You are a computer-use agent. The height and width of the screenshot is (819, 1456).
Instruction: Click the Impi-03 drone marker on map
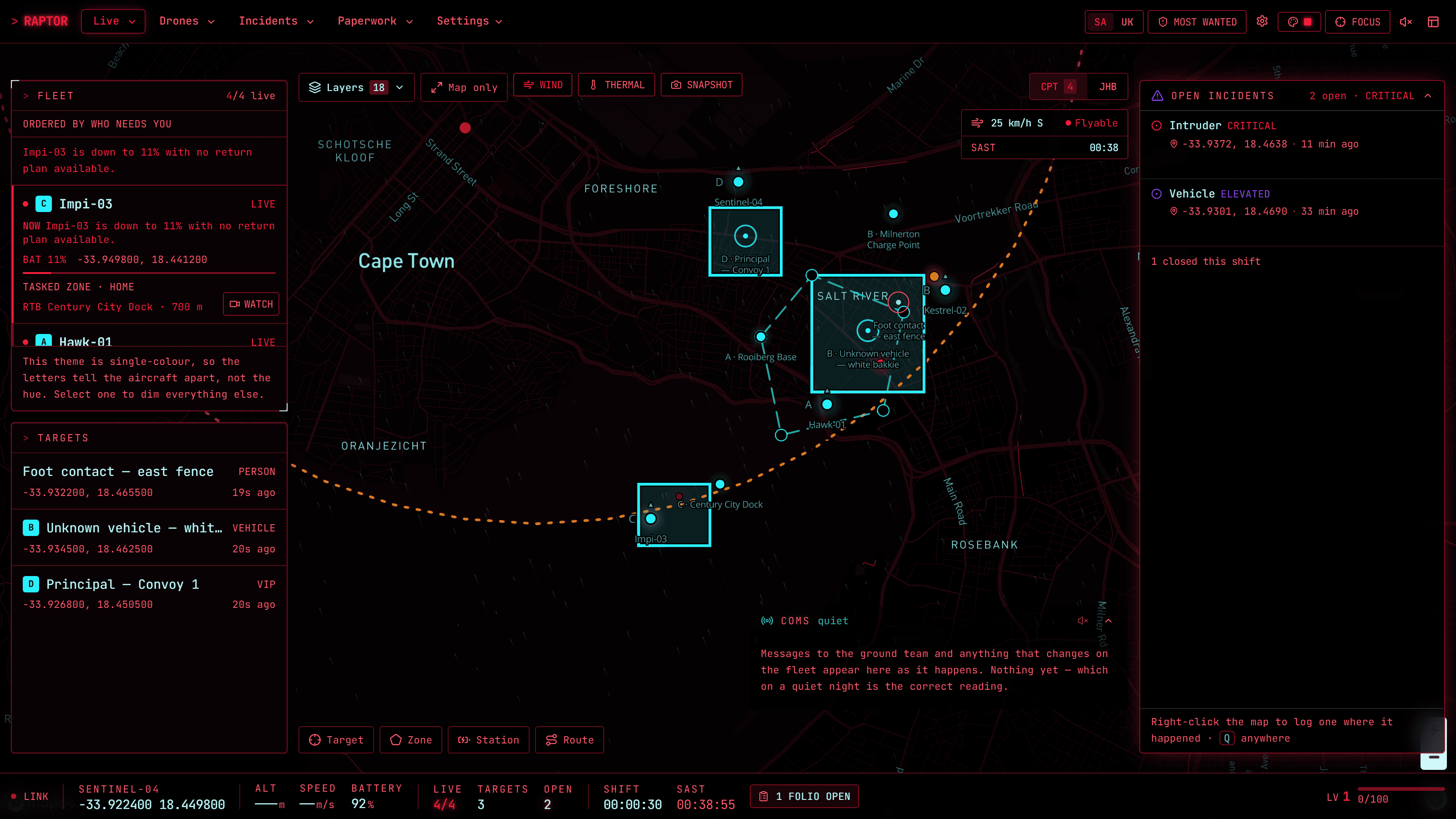[x=651, y=518]
